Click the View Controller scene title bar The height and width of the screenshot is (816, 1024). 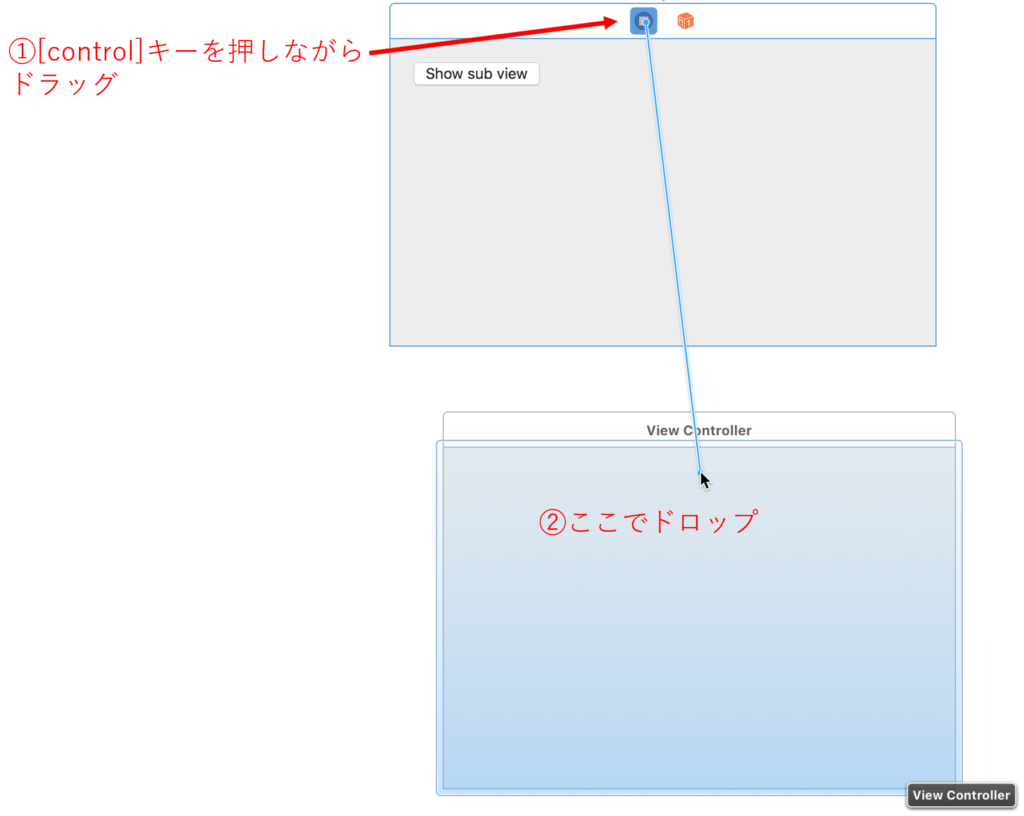pyautogui.click(x=698, y=430)
